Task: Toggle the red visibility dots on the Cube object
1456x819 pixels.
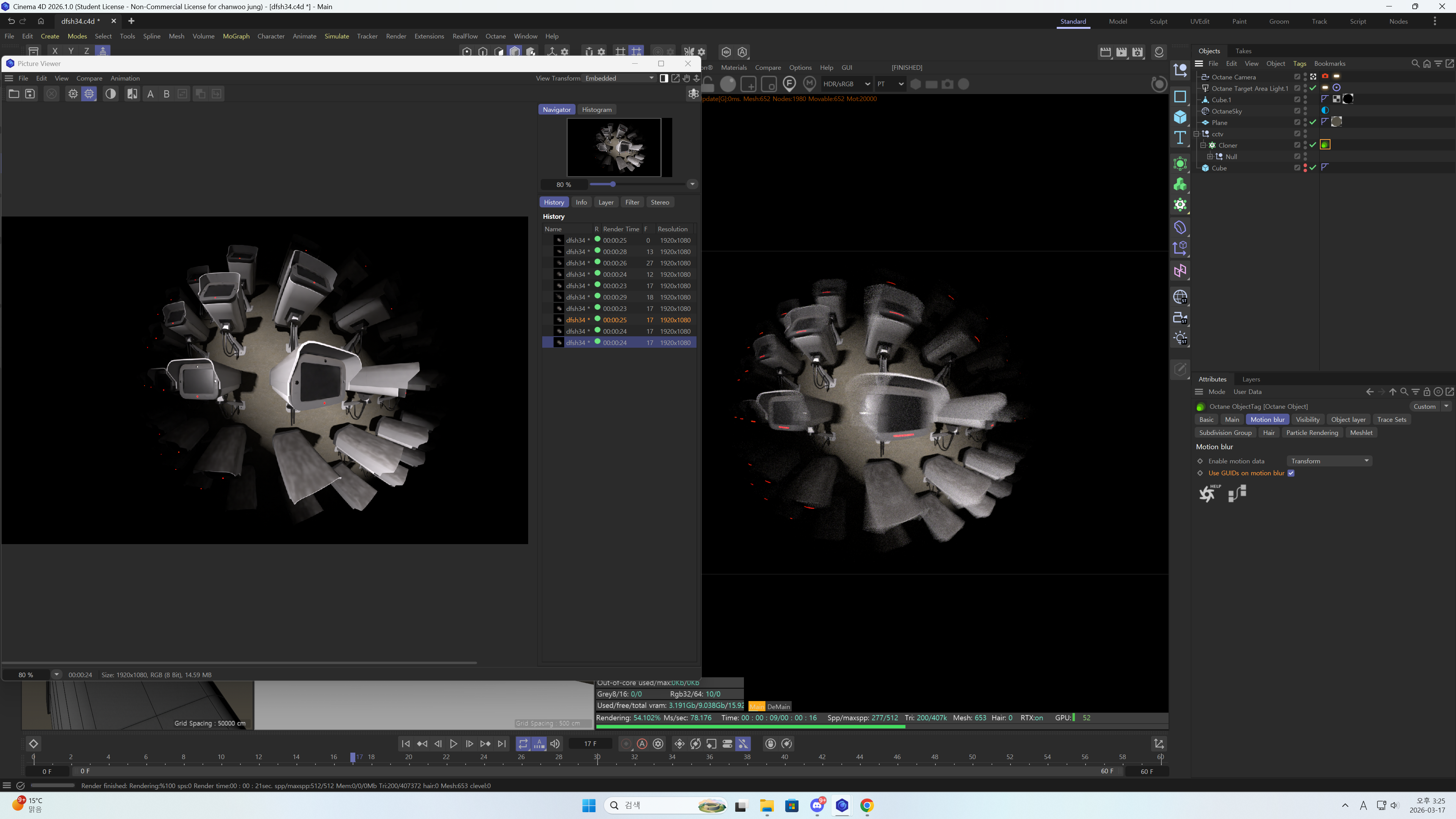Action: pos(1305,167)
